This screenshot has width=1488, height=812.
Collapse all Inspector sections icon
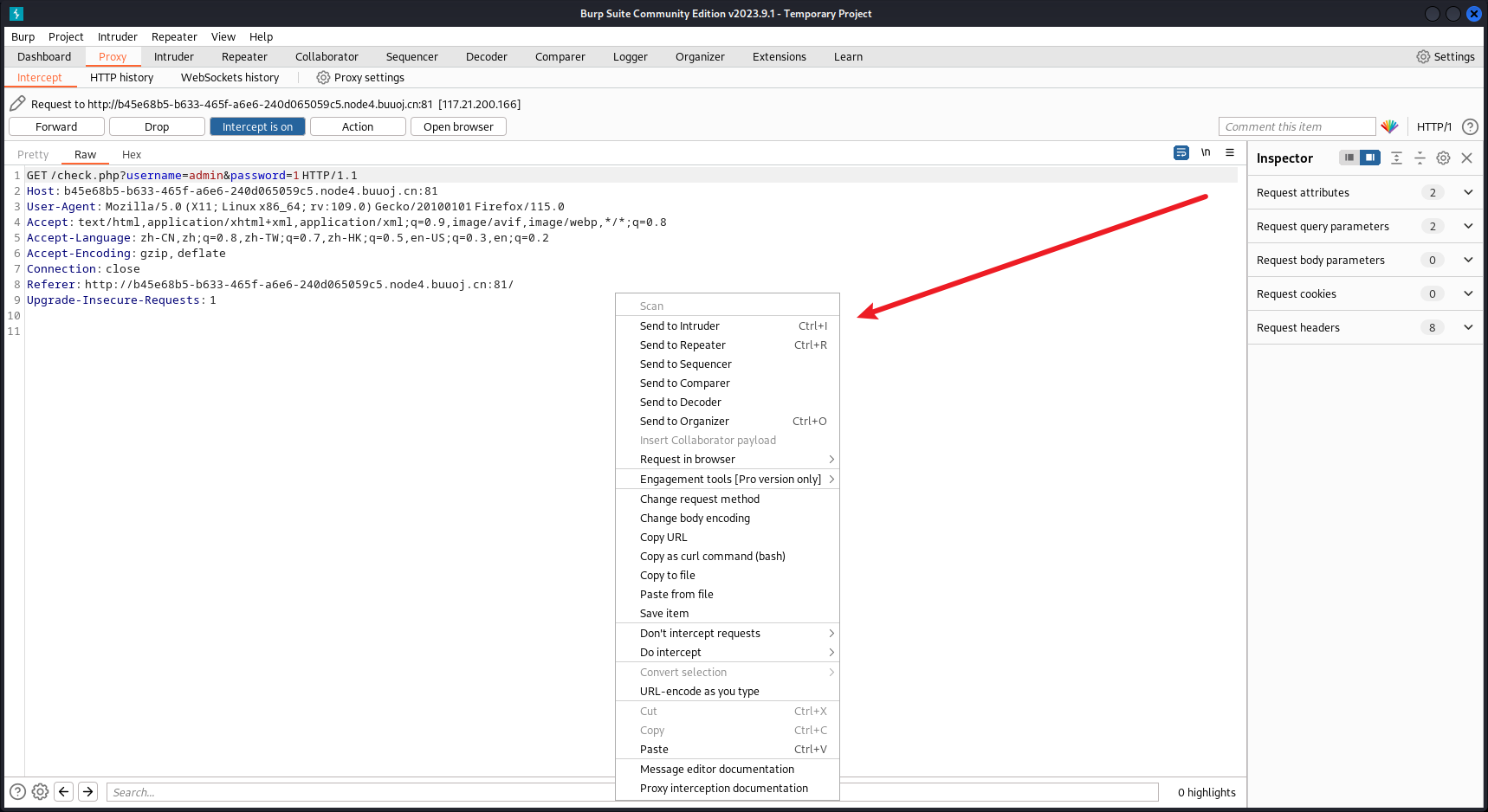pos(1420,158)
